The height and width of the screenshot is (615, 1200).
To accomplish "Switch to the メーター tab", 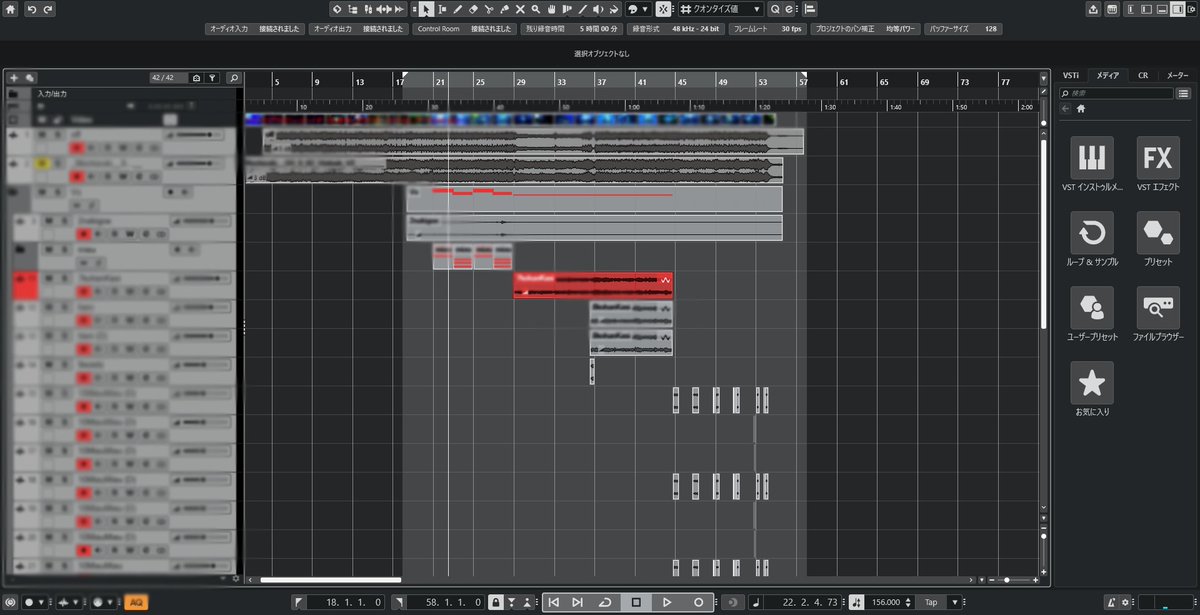I will click(1178, 75).
